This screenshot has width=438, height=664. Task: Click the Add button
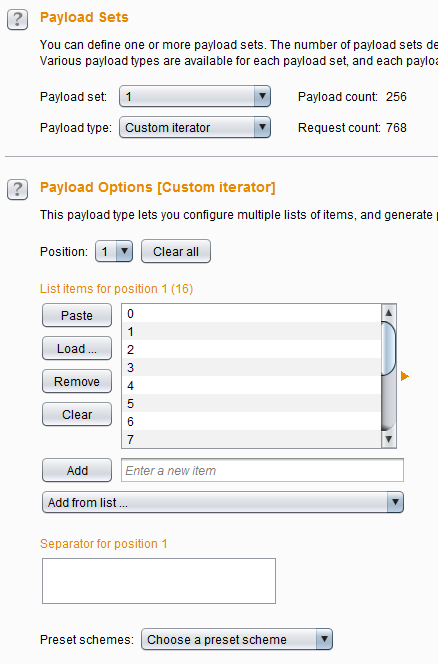[x=77, y=470]
